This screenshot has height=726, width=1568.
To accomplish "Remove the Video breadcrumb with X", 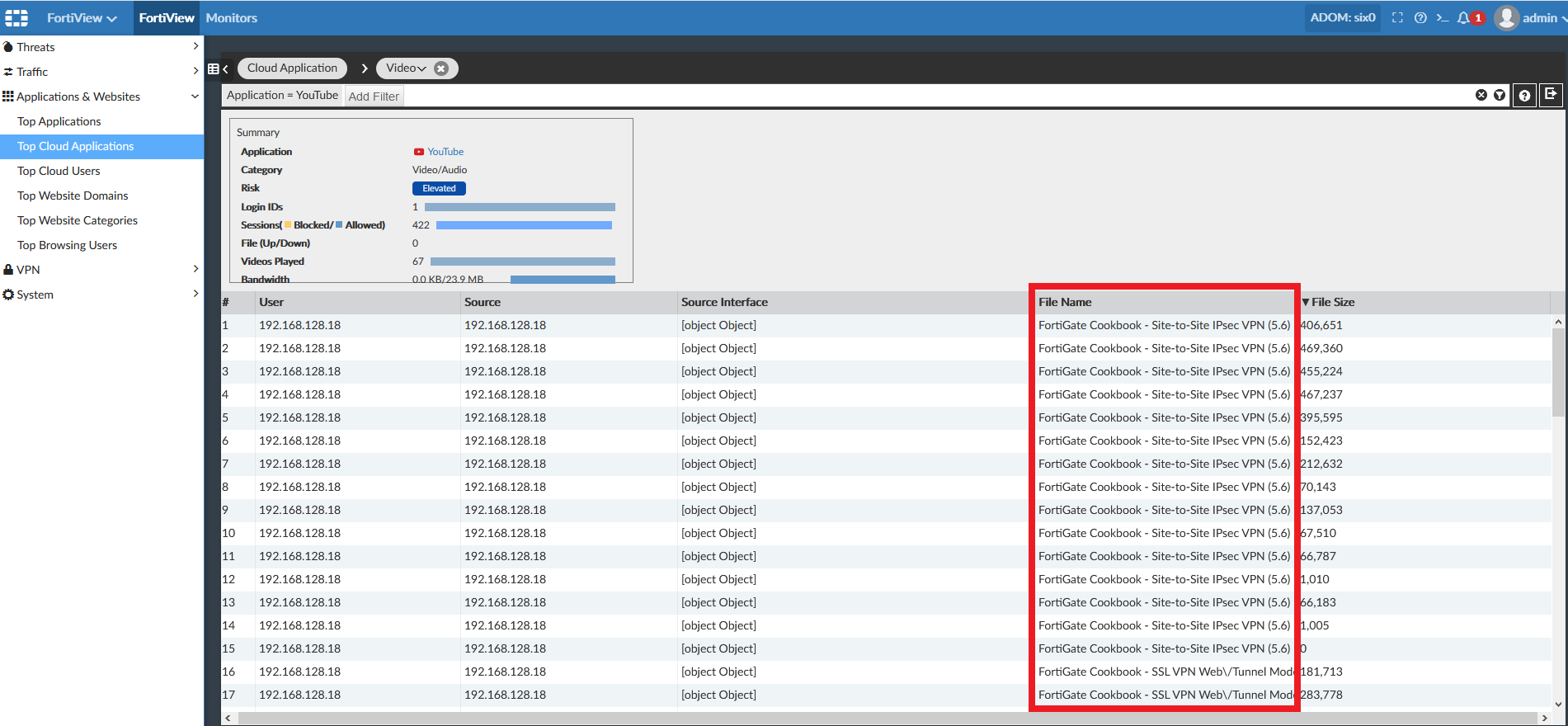I will (x=441, y=68).
